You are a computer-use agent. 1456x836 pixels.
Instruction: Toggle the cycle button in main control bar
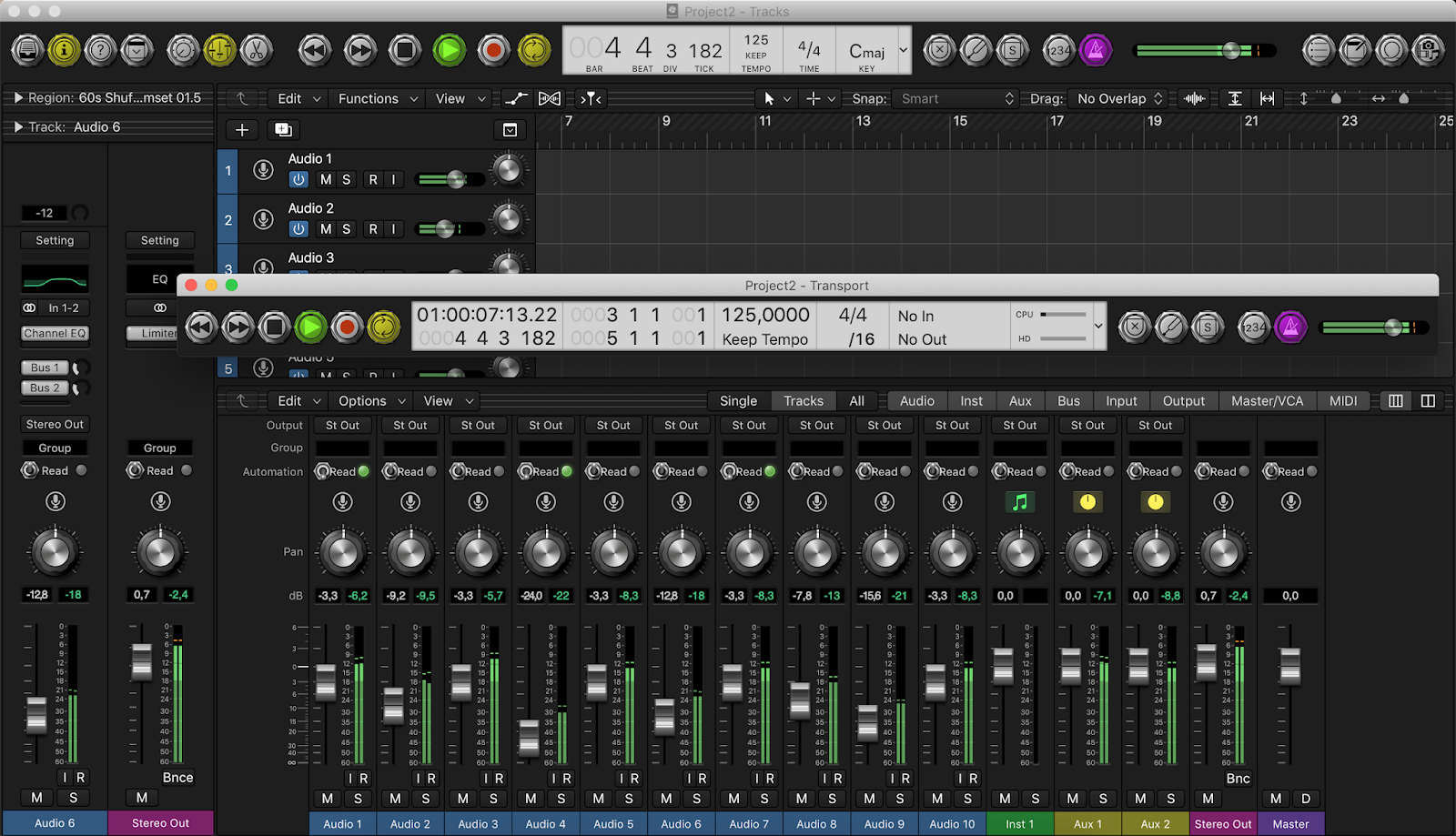(534, 50)
